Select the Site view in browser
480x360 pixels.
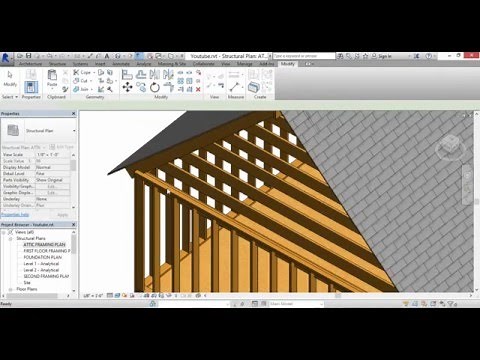click(27, 283)
